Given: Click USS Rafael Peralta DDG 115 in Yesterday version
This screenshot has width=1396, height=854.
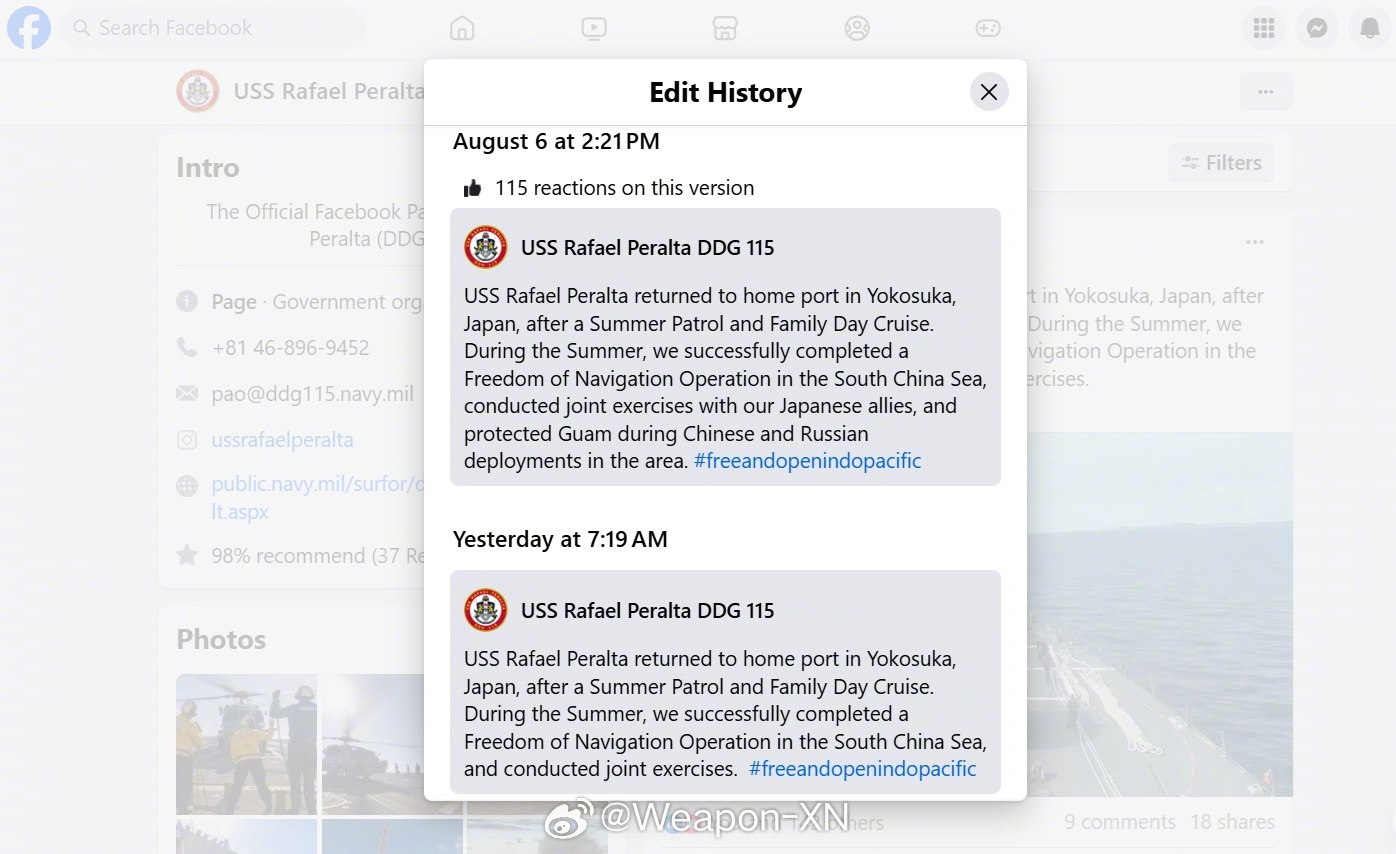Looking at the screenshot, I should 647,611.
